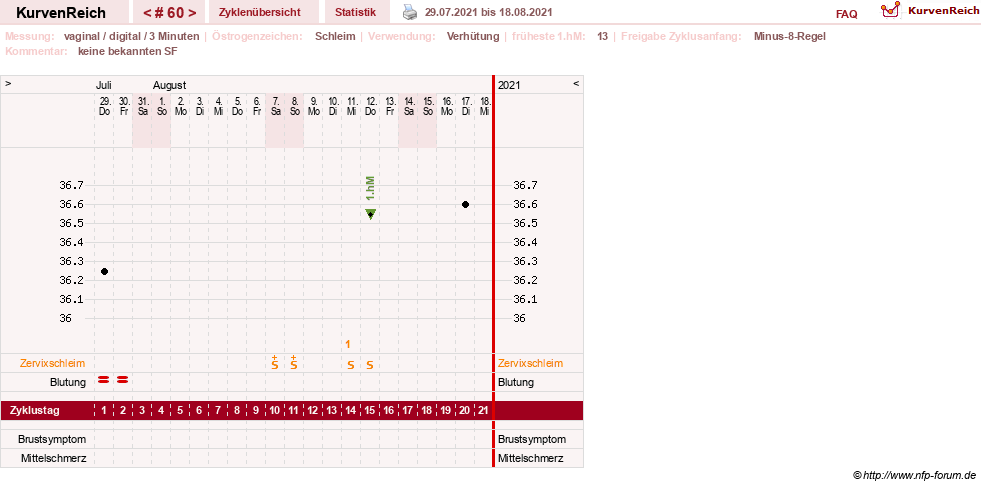Click cycle day 16 in Zyklustag row
This screenshot has width=981, height=487.
(x=389, y=411)
